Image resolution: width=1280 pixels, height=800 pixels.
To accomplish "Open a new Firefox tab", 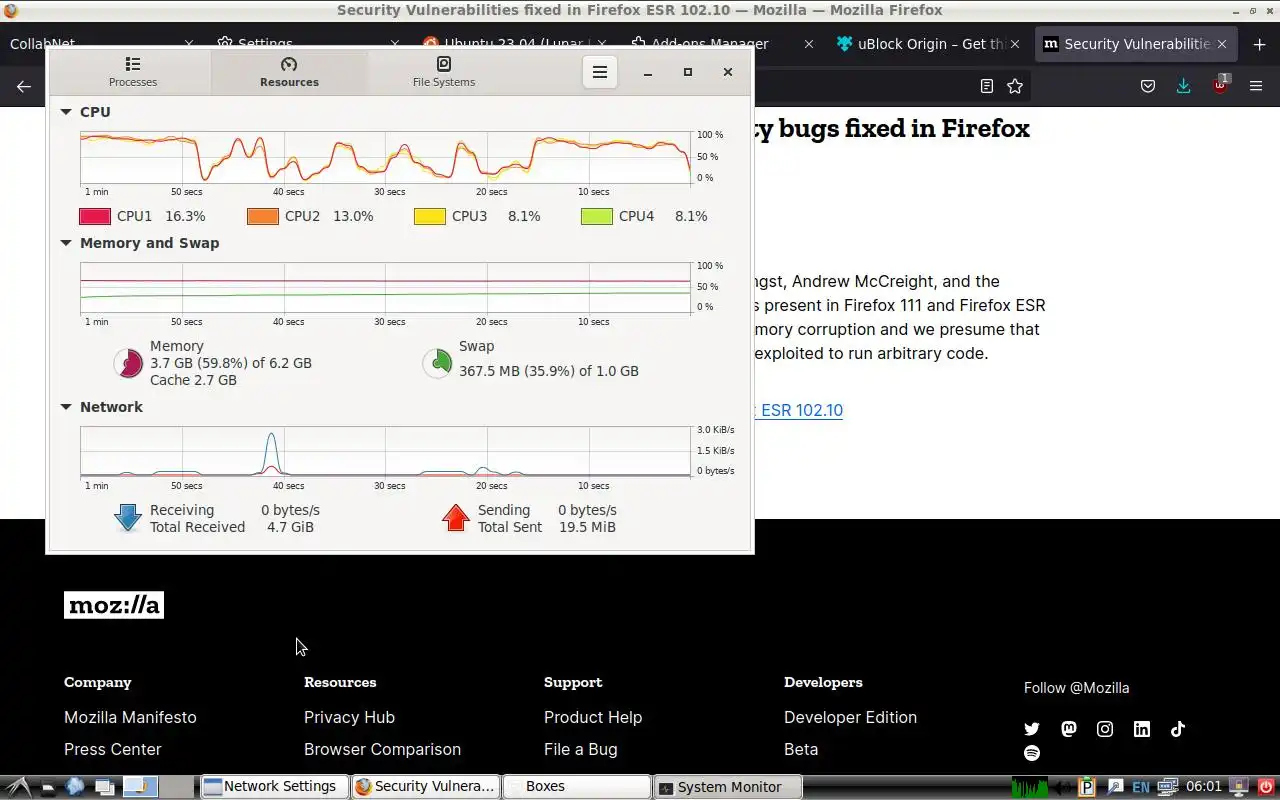I will point(1258,44).
